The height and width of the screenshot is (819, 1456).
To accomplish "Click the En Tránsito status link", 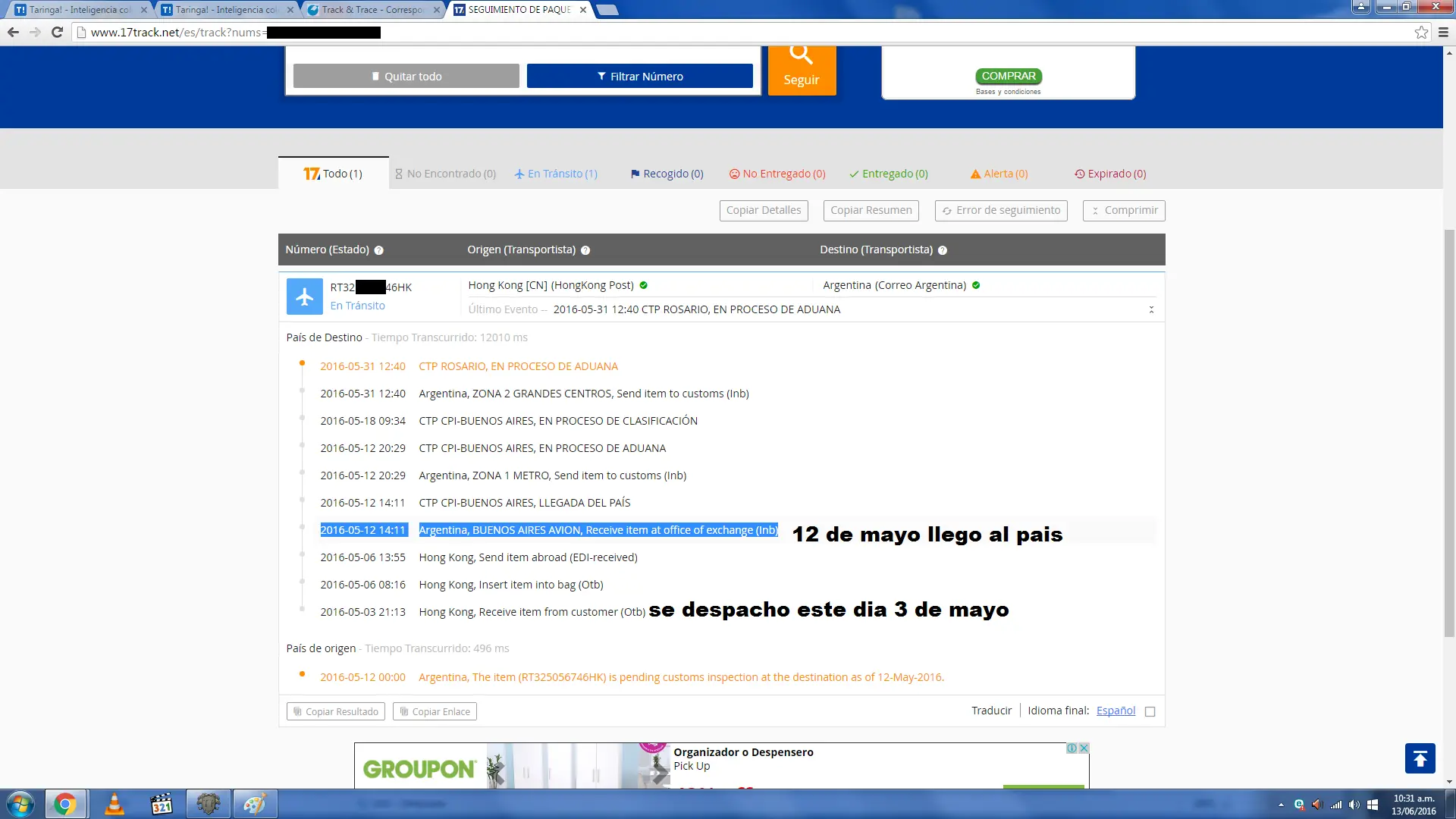I will [x=358, y=306].
